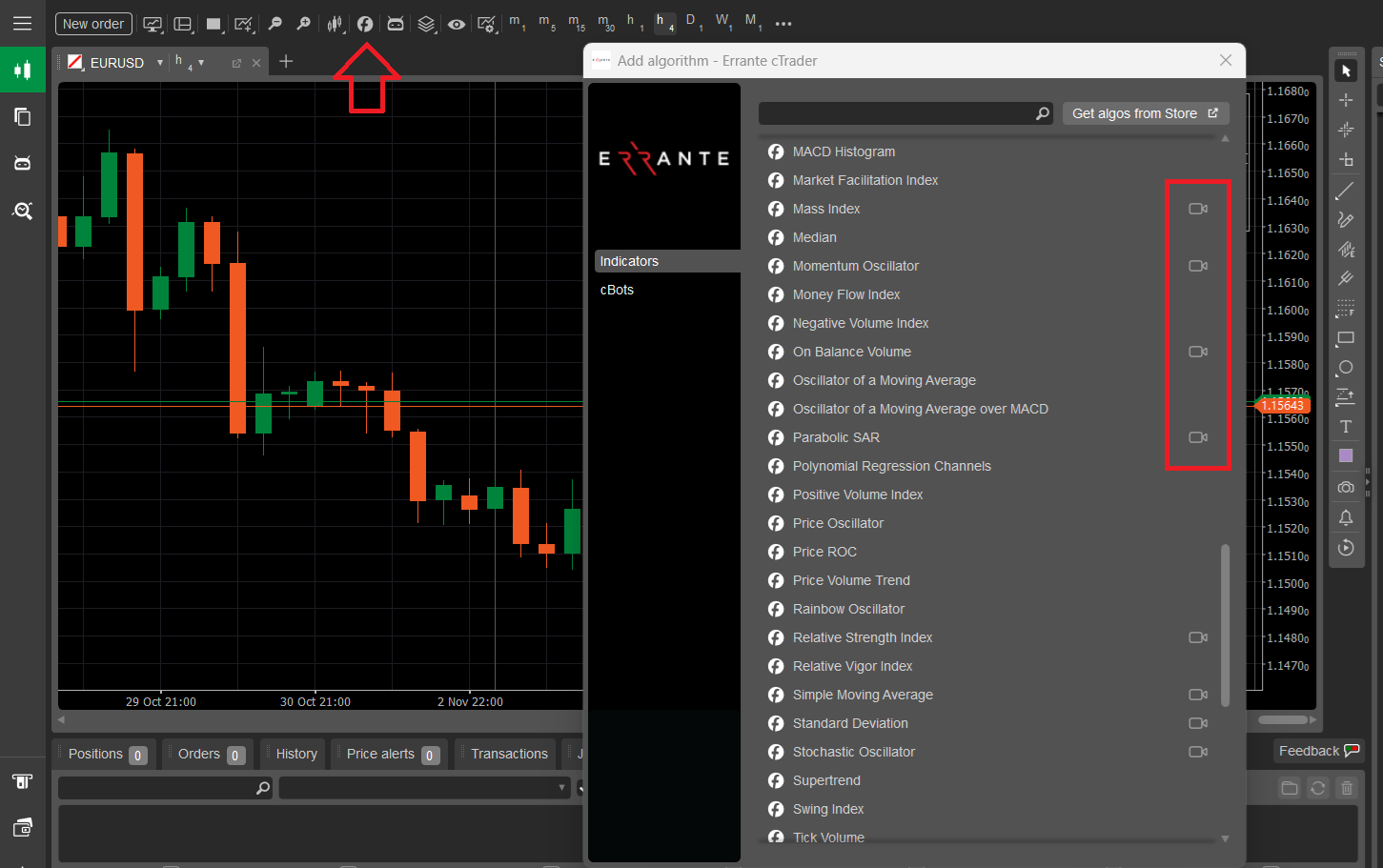
Task: Take a chartshot with camera icon
Action: coord(1346,487)
